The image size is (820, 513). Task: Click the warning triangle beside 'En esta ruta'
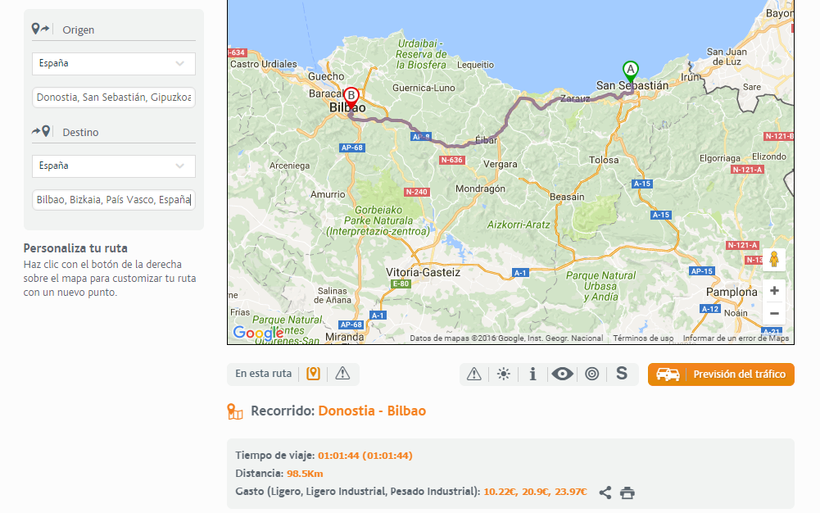pyautogui.click(x=342, y=374)
